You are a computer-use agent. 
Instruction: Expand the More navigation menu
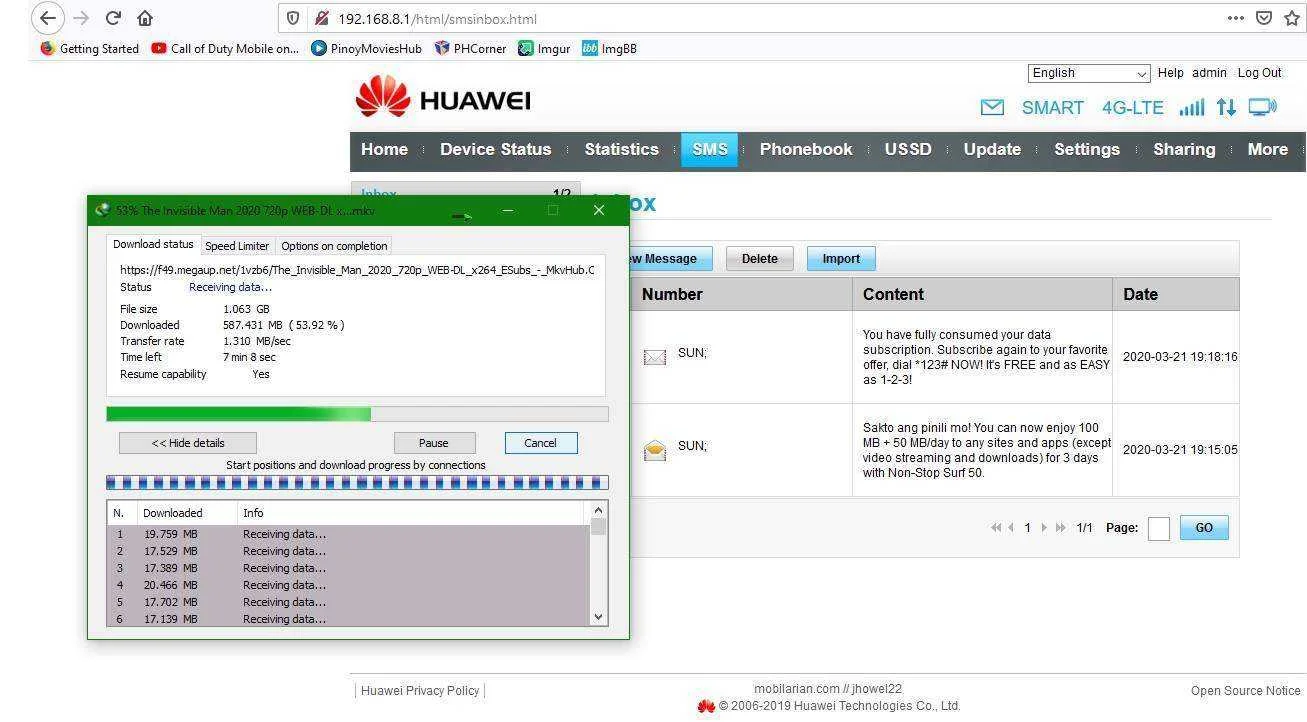1267,149
